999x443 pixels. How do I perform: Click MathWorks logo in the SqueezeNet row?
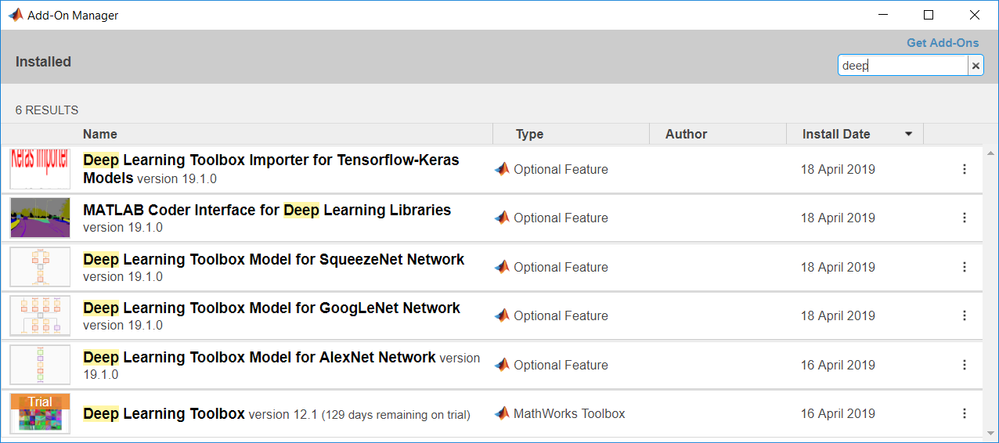pos(502,266)
